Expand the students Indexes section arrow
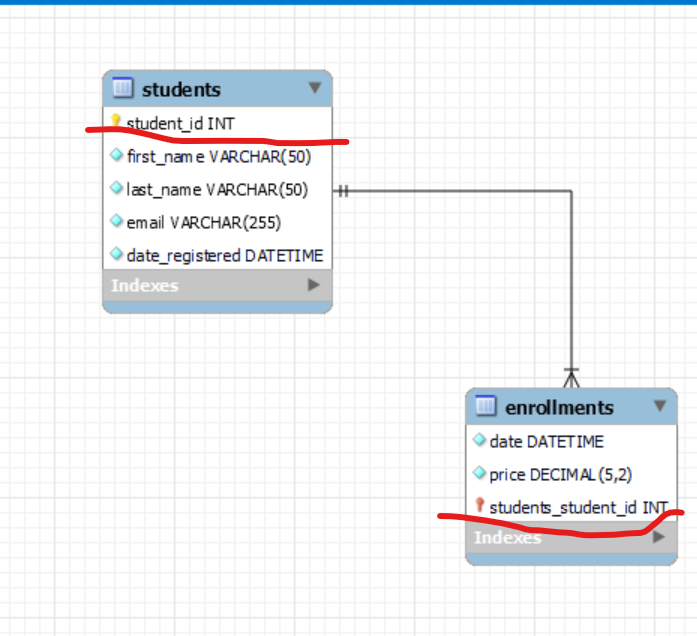The width and height of the screenshot is (697, 636). point(314,285)
